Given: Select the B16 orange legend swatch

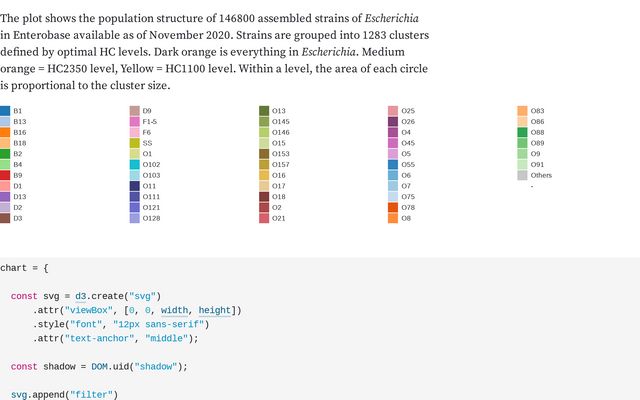Looking at the screenshot, I should point(5,132).
